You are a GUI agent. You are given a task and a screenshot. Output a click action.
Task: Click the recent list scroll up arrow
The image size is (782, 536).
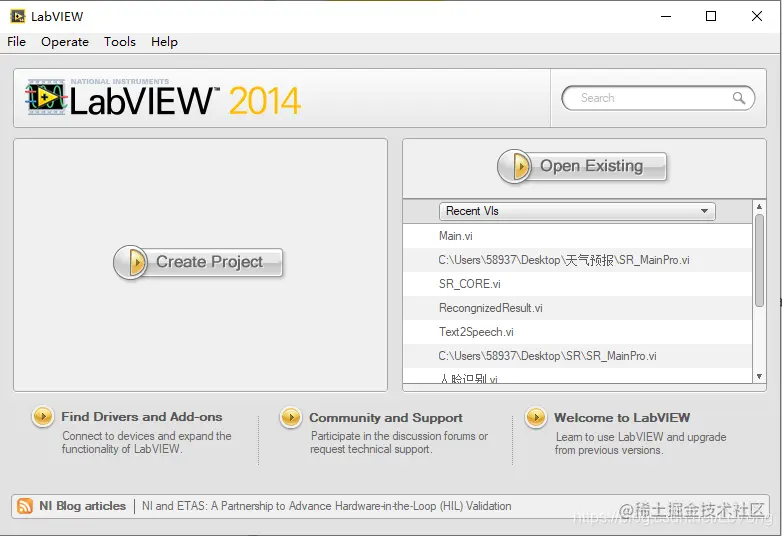coord(759,206)
